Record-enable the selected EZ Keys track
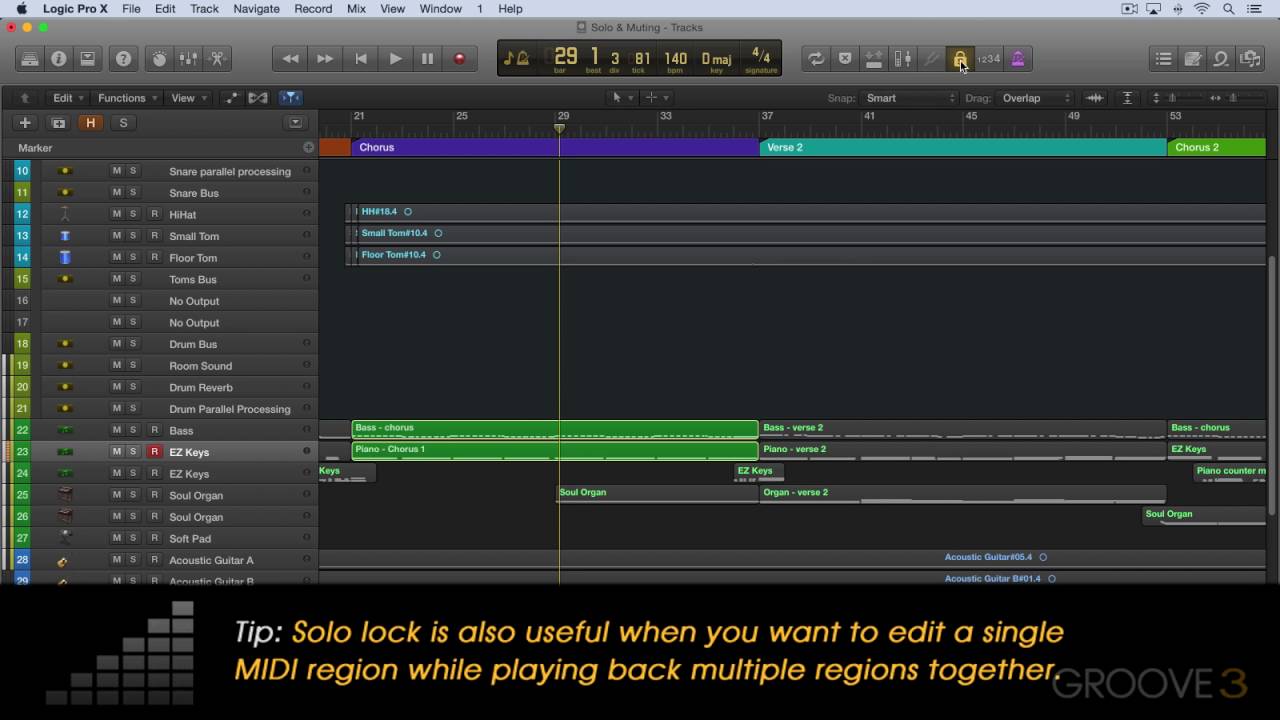1280x720 pixels. [154, 452]
